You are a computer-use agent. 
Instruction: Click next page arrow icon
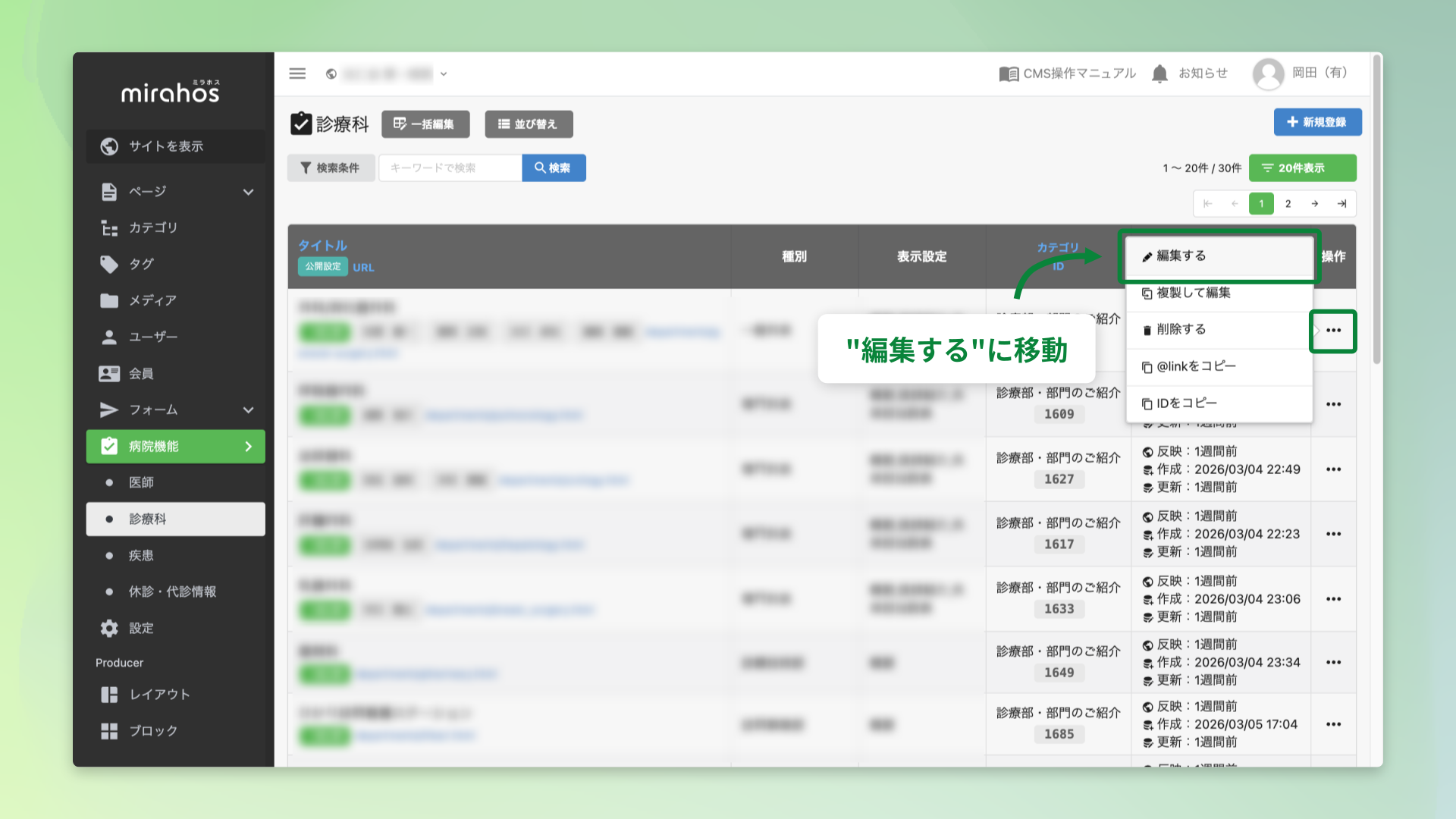(1314, 203)
